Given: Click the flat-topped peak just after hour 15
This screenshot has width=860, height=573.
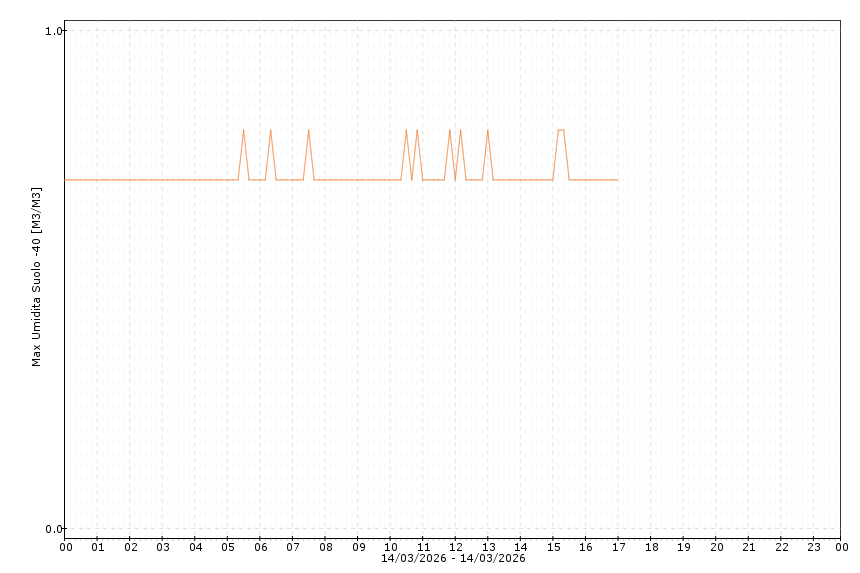Looking at the screenshot, I should pyautogui.click(x=561, y=130).
